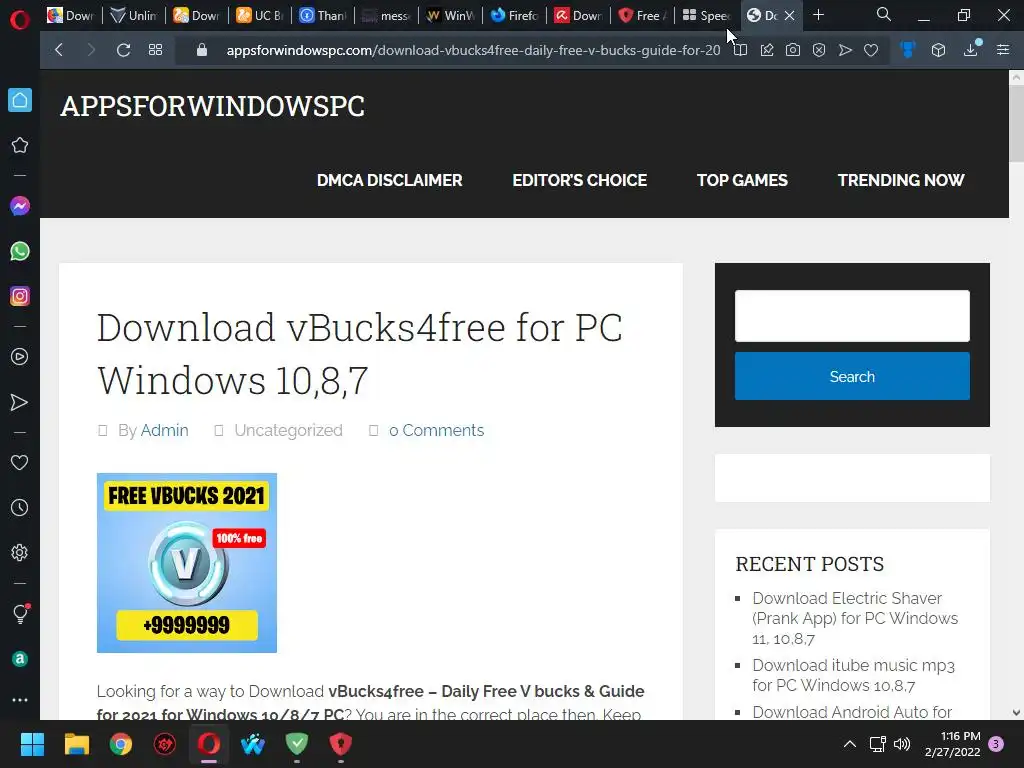The width and height of the screenshot is (1024, 768).
Task: Open the ad blocker shield icon in address bar
Action: 819,50
